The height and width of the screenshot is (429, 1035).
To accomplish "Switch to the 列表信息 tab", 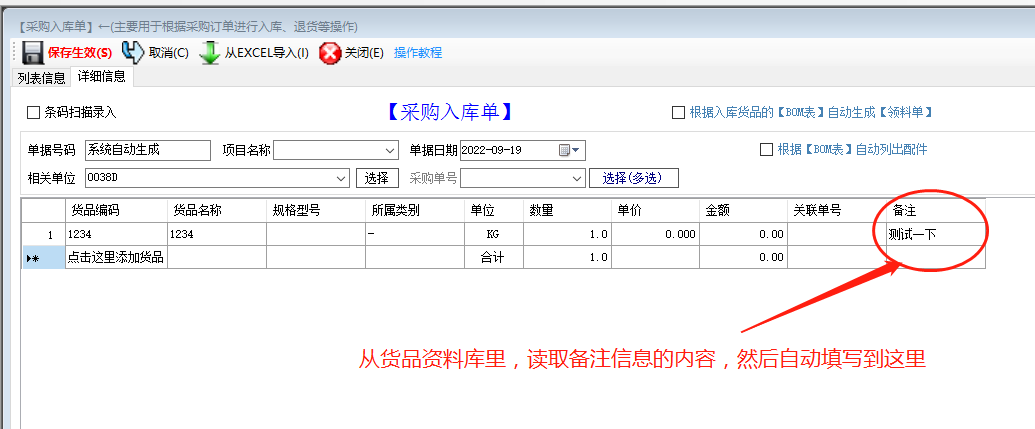I will tap(42, 78).
